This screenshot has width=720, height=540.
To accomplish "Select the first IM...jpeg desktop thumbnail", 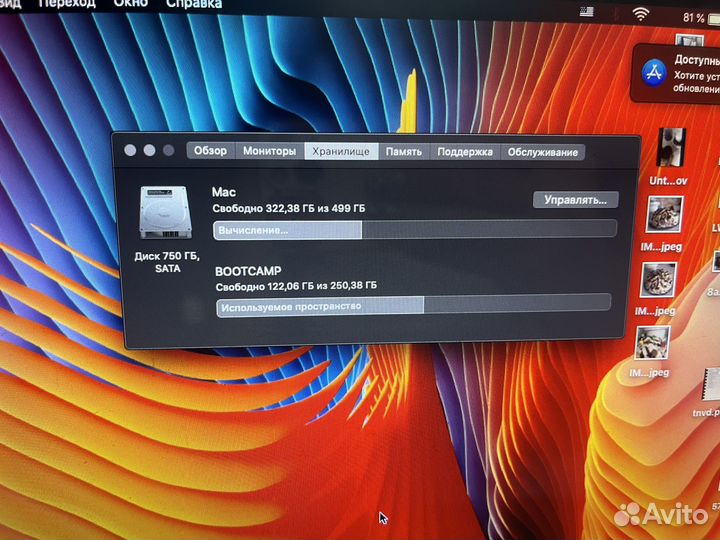I will coord(664,214).
